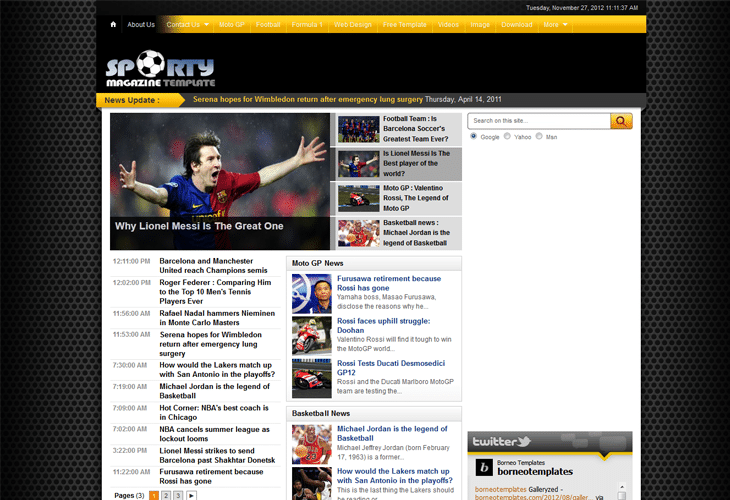Open the Football menu item
Screen dimensions: 730x500
point(268,25)
